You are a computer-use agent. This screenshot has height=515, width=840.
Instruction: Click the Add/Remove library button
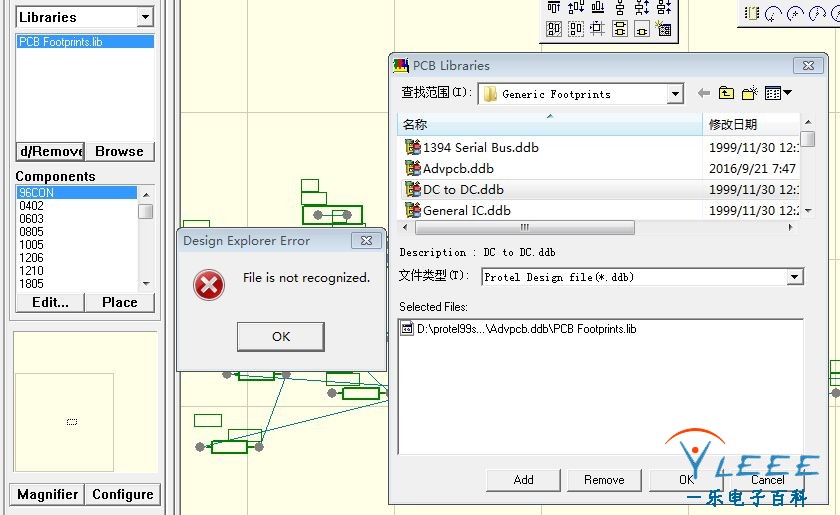coord(50,152)
